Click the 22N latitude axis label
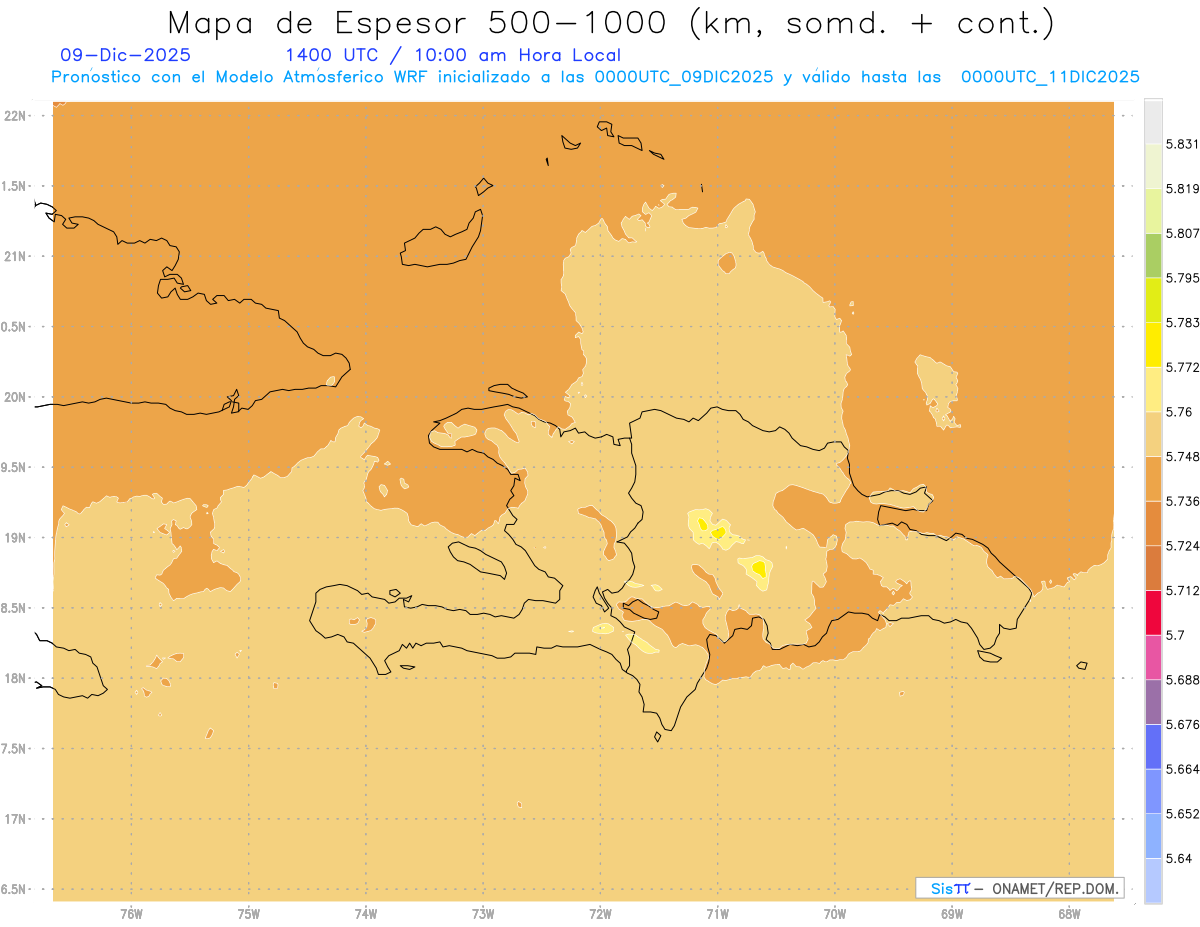 click(15, 116)
